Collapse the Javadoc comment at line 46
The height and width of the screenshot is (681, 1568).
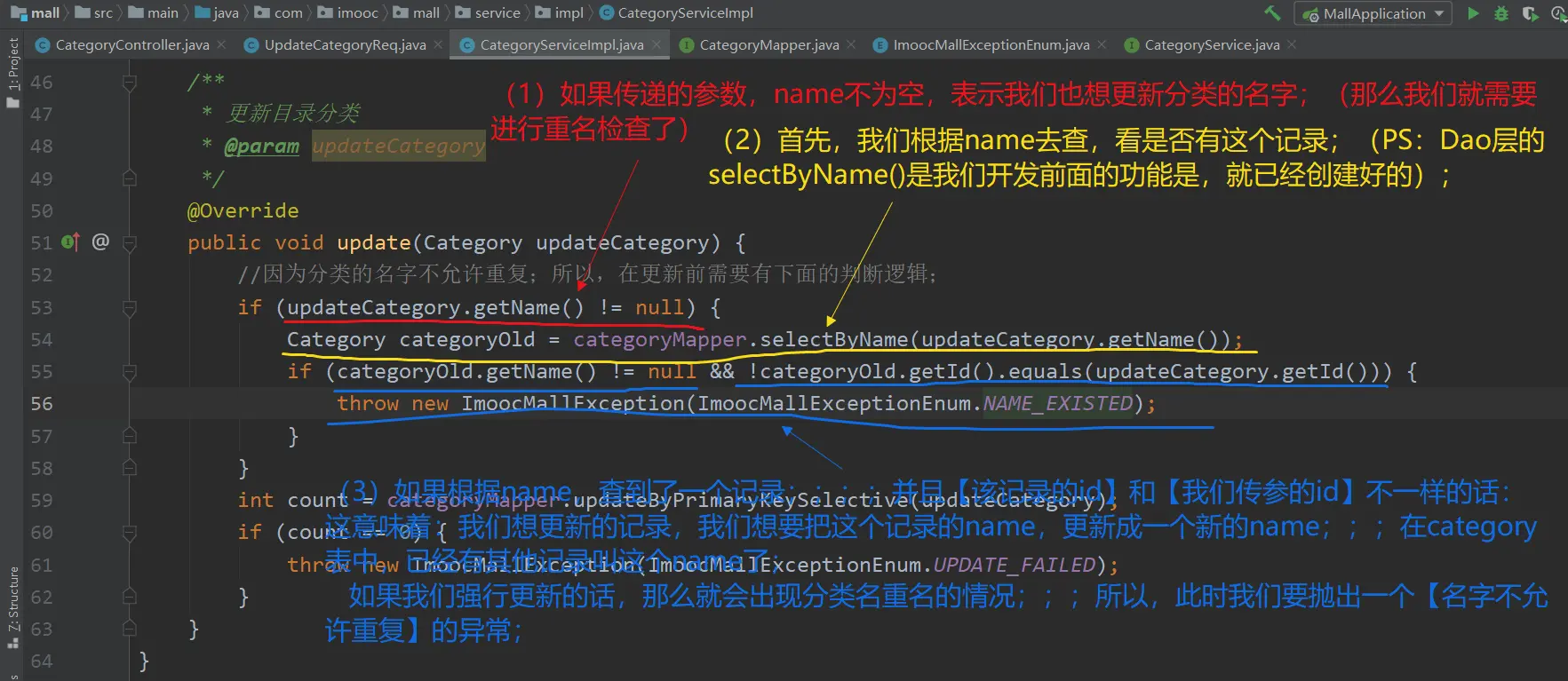(130, 83)
